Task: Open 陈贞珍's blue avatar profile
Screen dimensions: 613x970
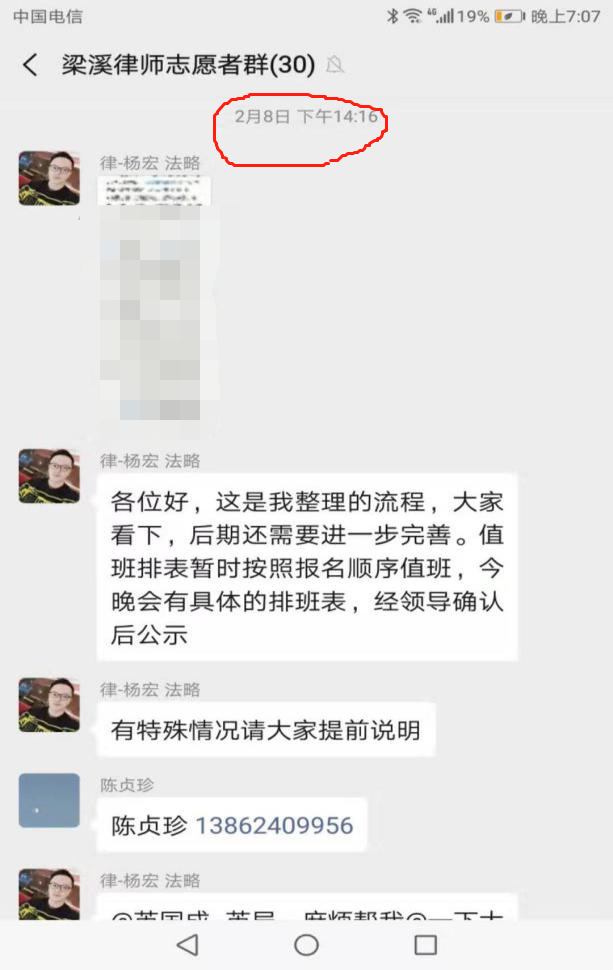Action: point(49,800)
